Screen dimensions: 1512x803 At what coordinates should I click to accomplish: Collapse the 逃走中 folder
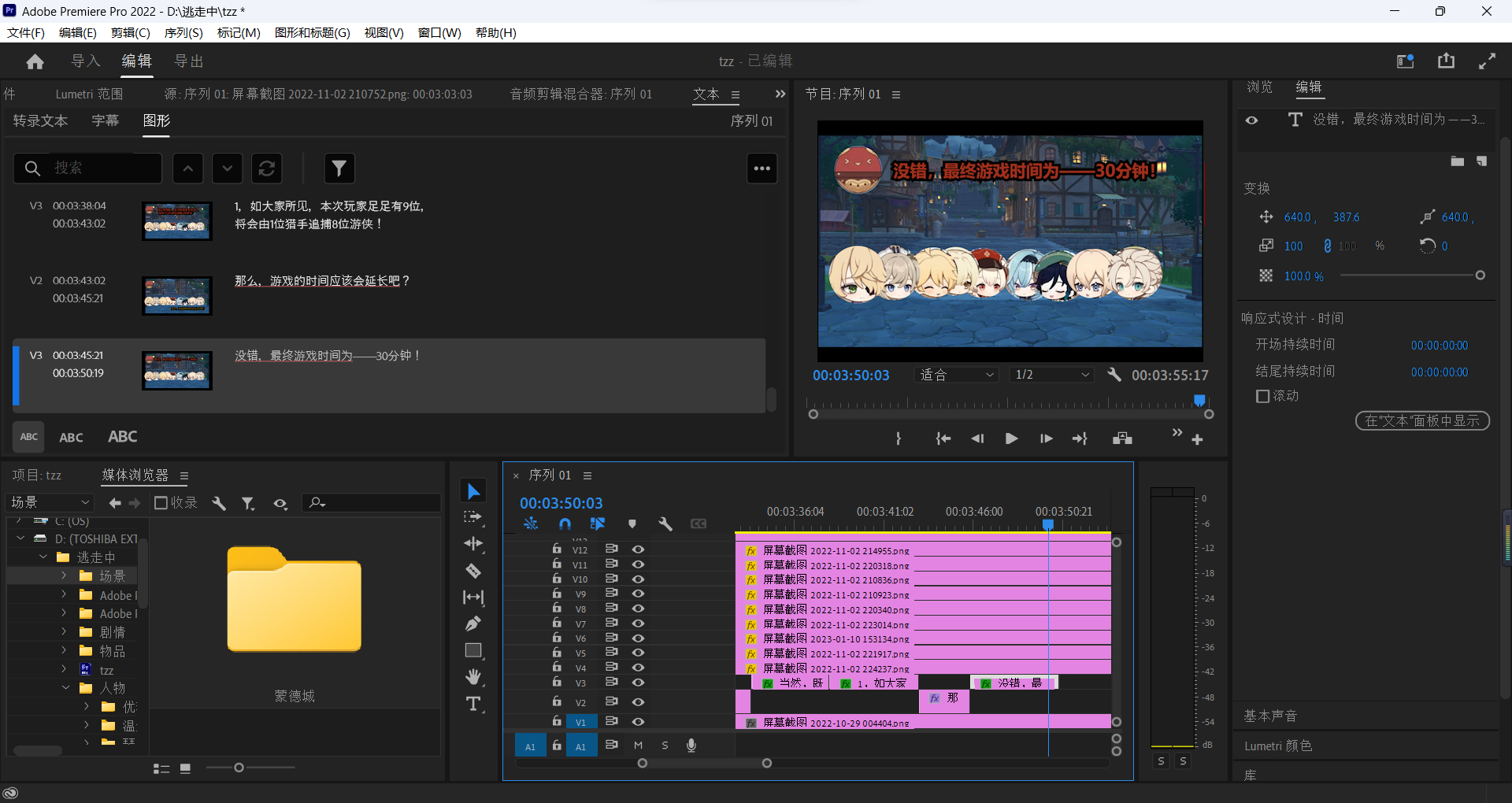pyautogui.click(x=43, y=557)
